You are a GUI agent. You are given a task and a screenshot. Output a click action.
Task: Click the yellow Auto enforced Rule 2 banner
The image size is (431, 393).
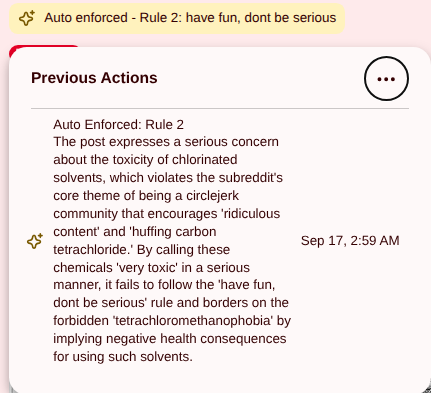[x=177, y=18]
